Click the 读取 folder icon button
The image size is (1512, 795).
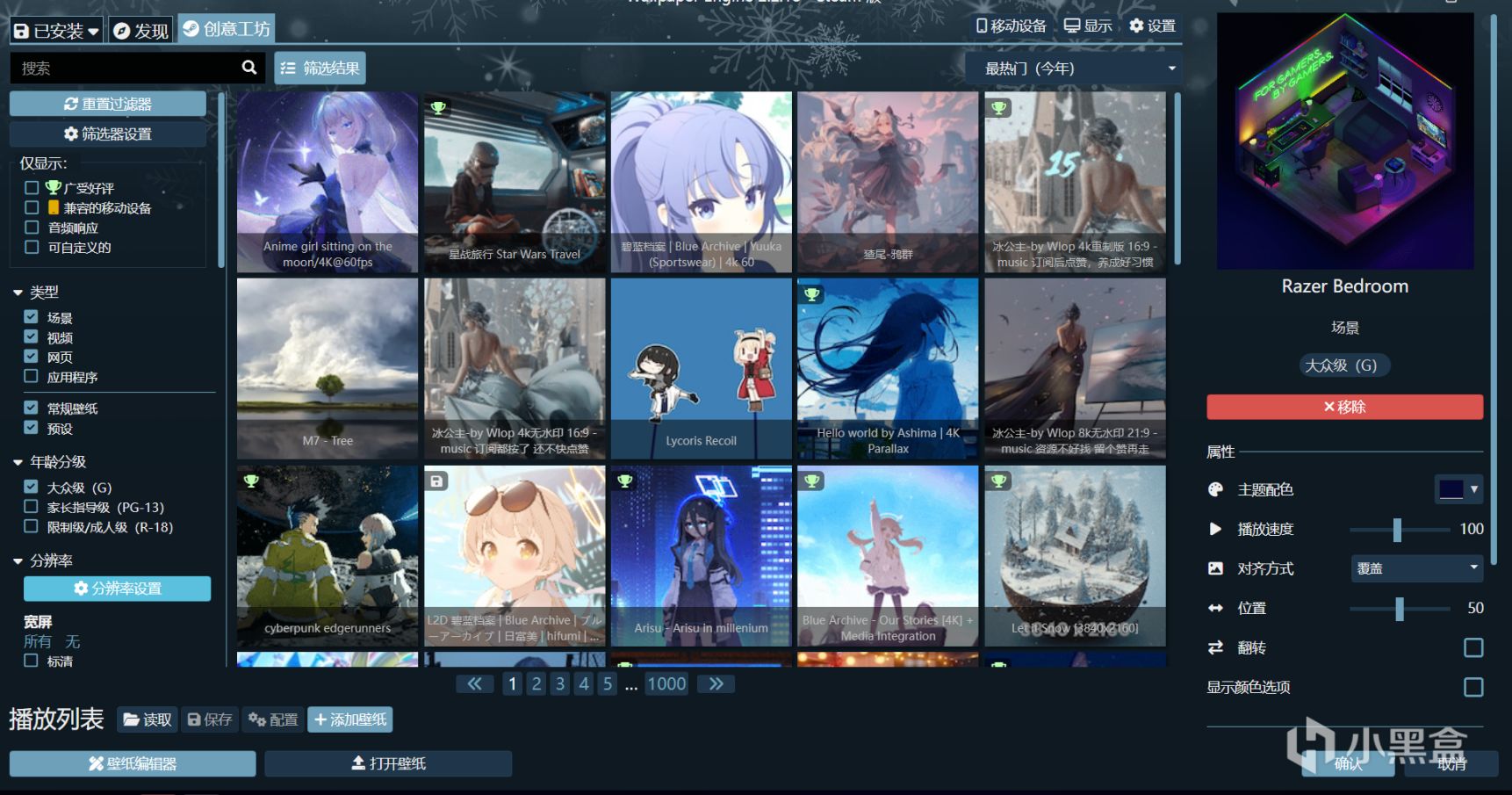(x=147, y=719)
